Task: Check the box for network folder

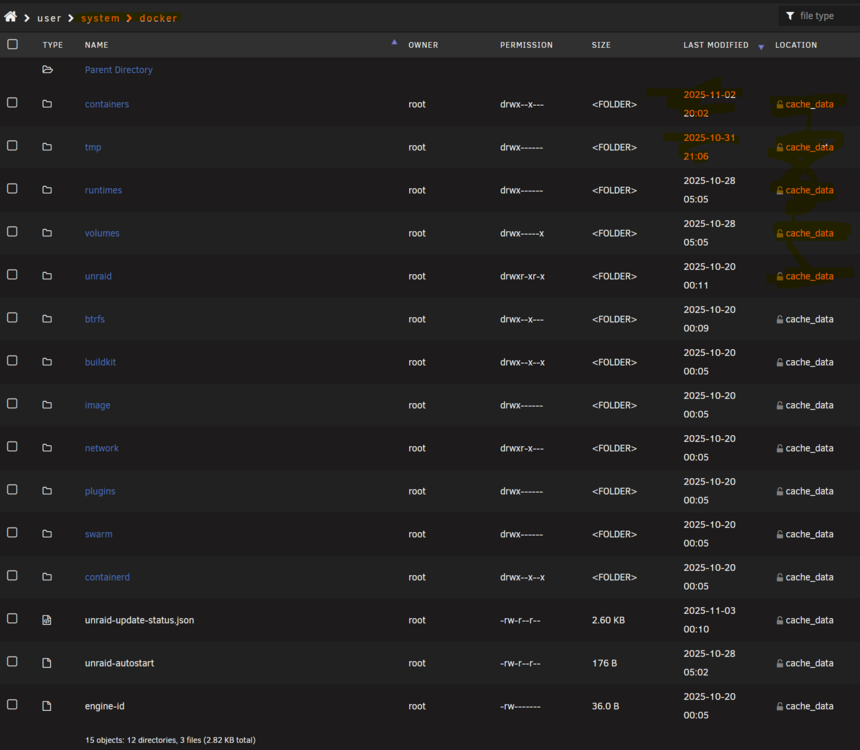Action: [12, 447]
